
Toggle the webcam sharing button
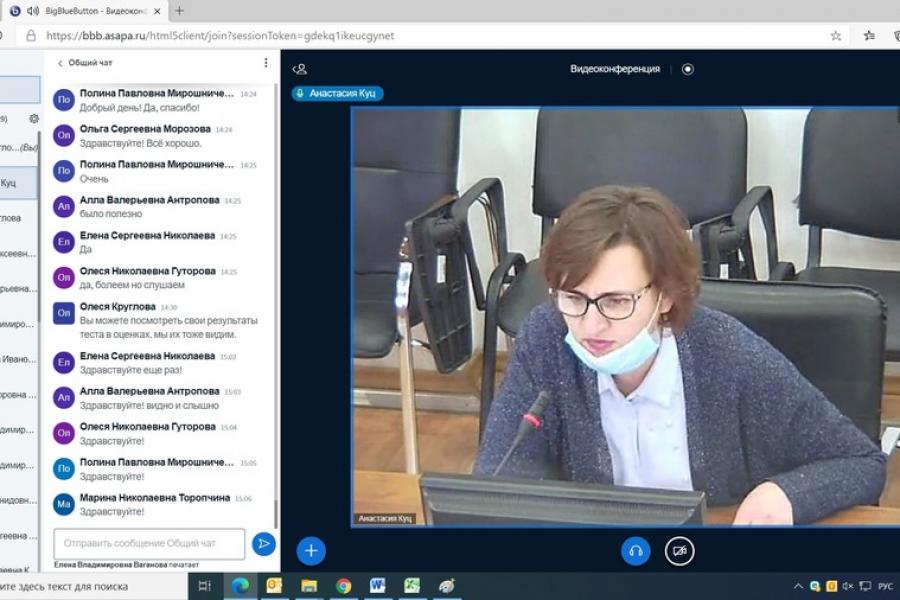(x=680, y=551)
